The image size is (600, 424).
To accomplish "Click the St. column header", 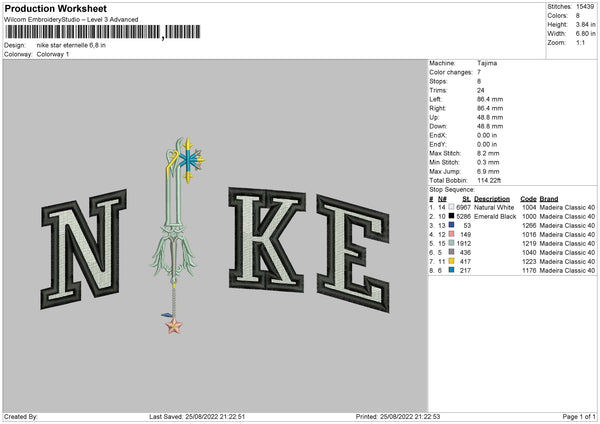I will pyautogui.click(x=466, y=199).
